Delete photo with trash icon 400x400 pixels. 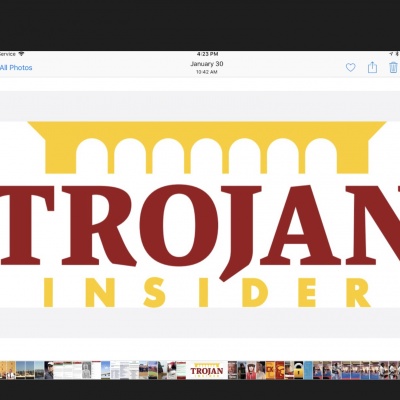tap(393, 67)
